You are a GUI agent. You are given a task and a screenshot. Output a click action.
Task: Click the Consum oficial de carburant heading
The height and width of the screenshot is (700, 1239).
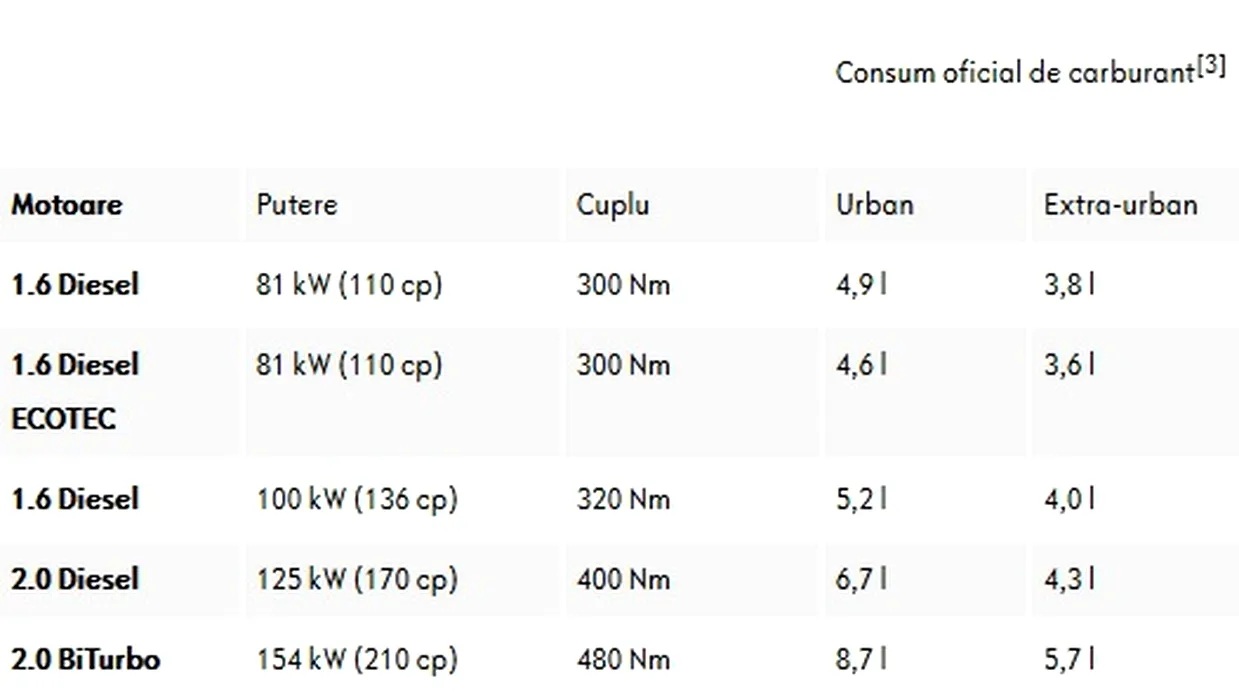(x=1015, y=73)
